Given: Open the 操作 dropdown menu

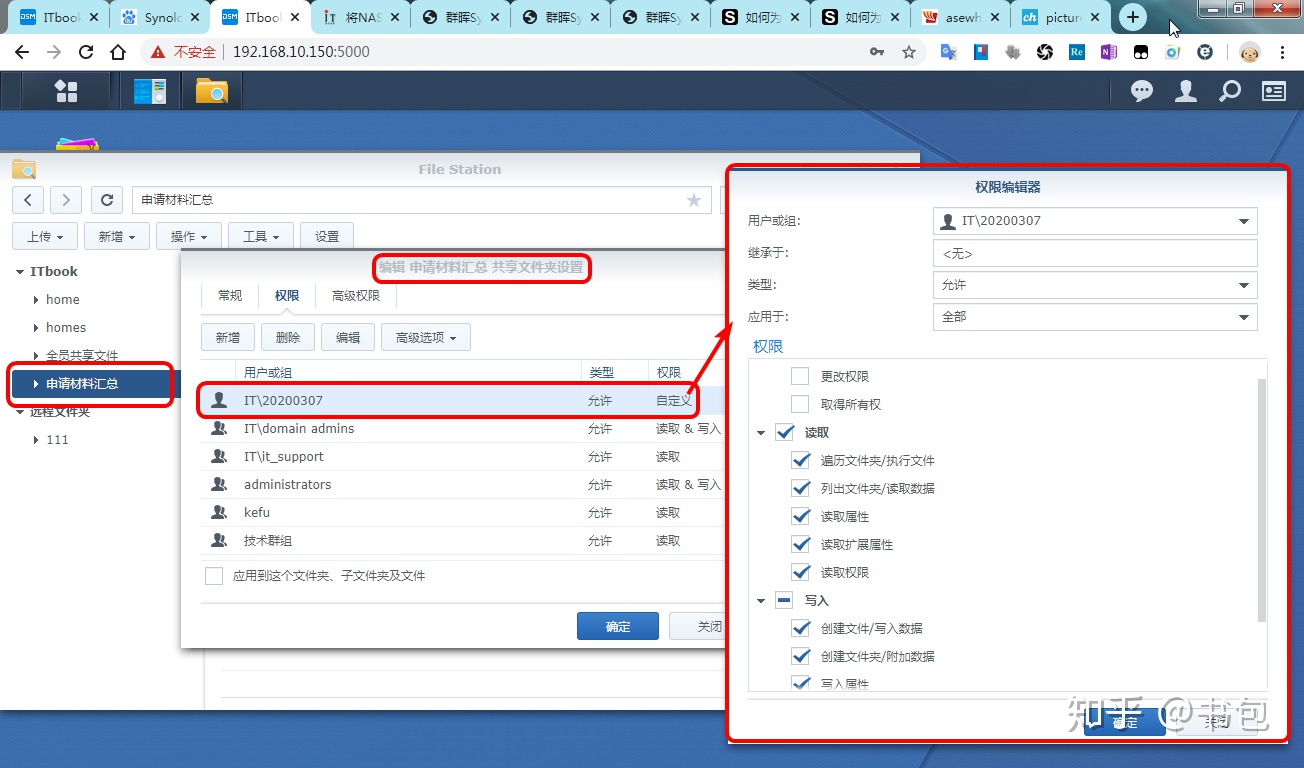Looking at the screenshot, I should click(189, 236).
